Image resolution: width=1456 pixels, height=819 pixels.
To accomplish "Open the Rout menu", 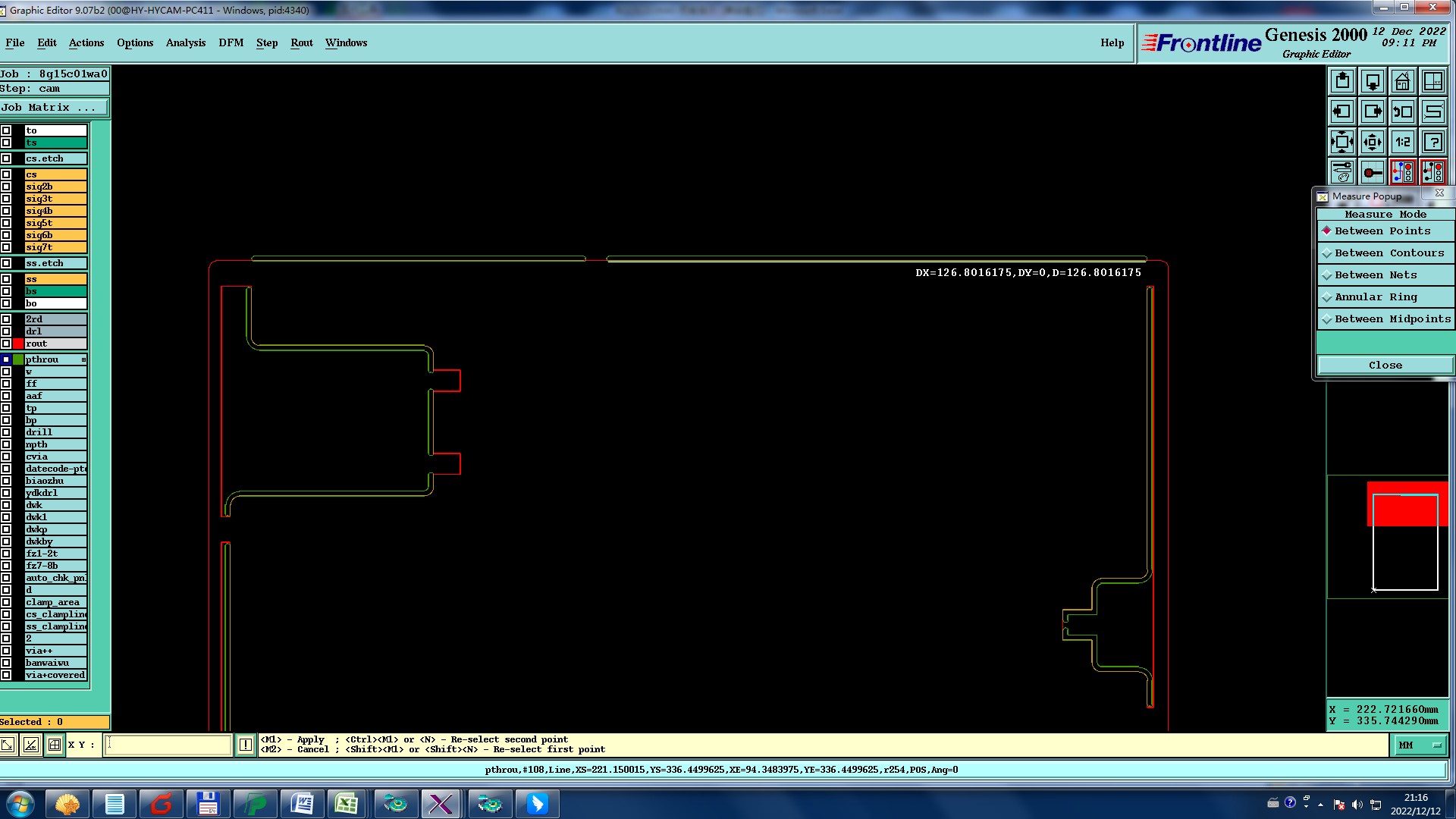I will click(301, 42).
